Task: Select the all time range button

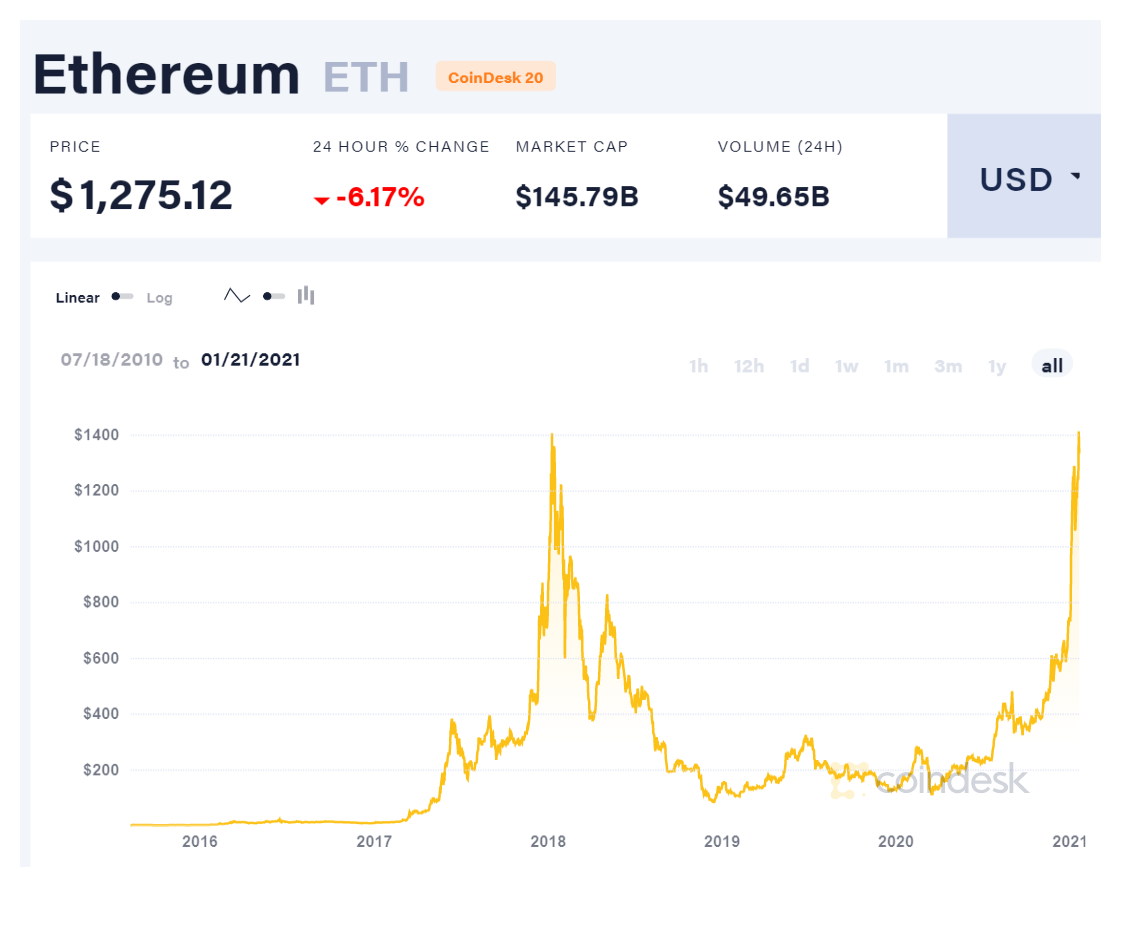Action: (1051, 365)
